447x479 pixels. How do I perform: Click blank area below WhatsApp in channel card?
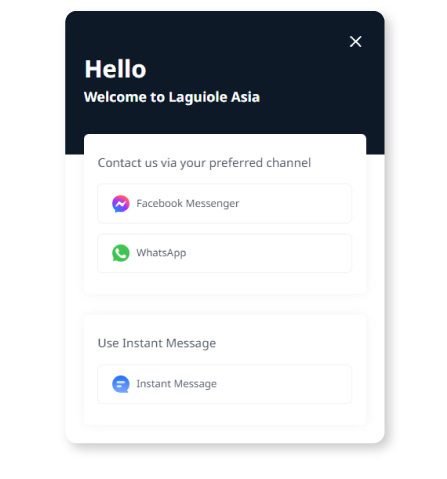point(224,283)
